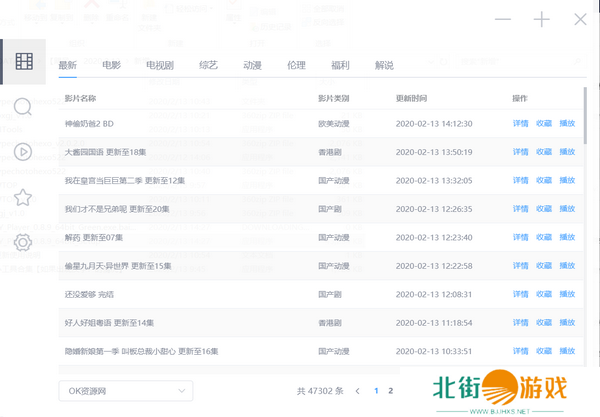This screenshot has height=417, width=600.
Task: Click 详情 for 神偷奶爸2 BD
Action: [520, 124]
